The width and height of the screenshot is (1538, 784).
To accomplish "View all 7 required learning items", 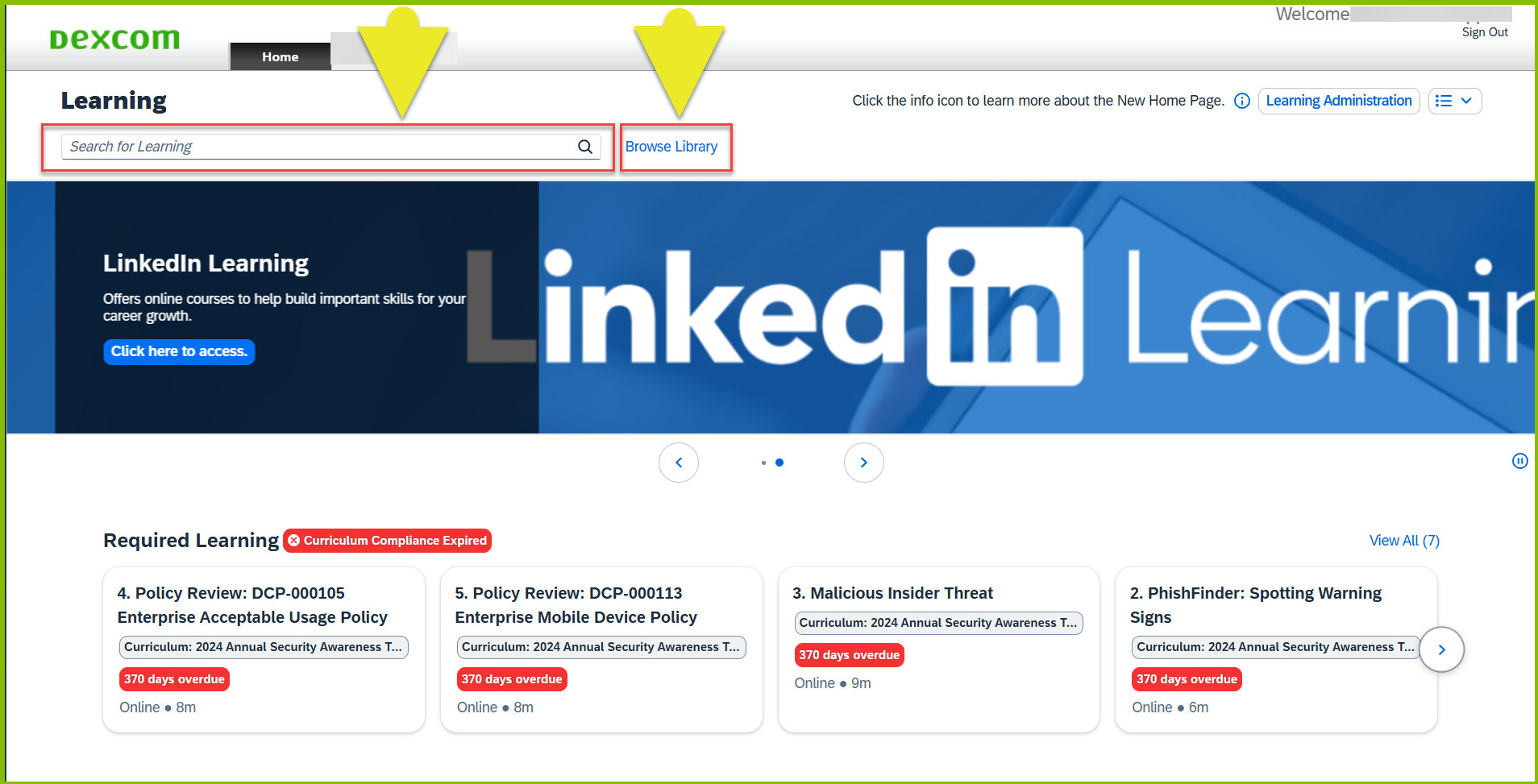I will (x=1404, y=541).
